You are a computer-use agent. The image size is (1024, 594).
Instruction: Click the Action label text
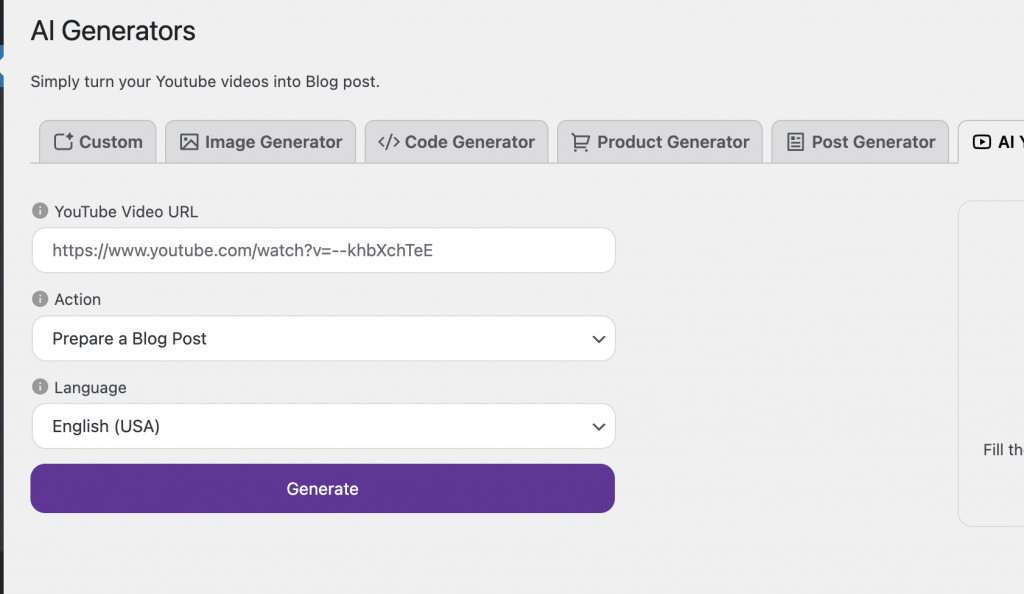click(x=78, y=300)
